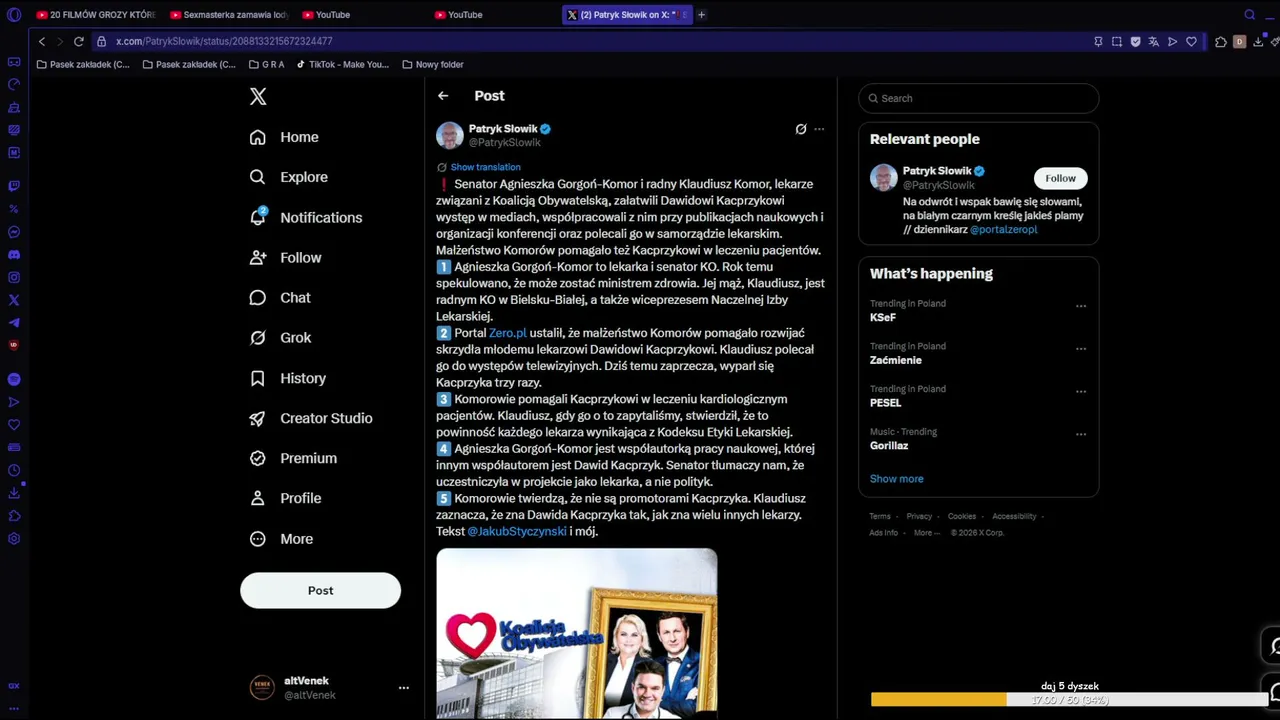
Task: Click the pin icon in the address bar
Action: click(x=1098, y=42)
